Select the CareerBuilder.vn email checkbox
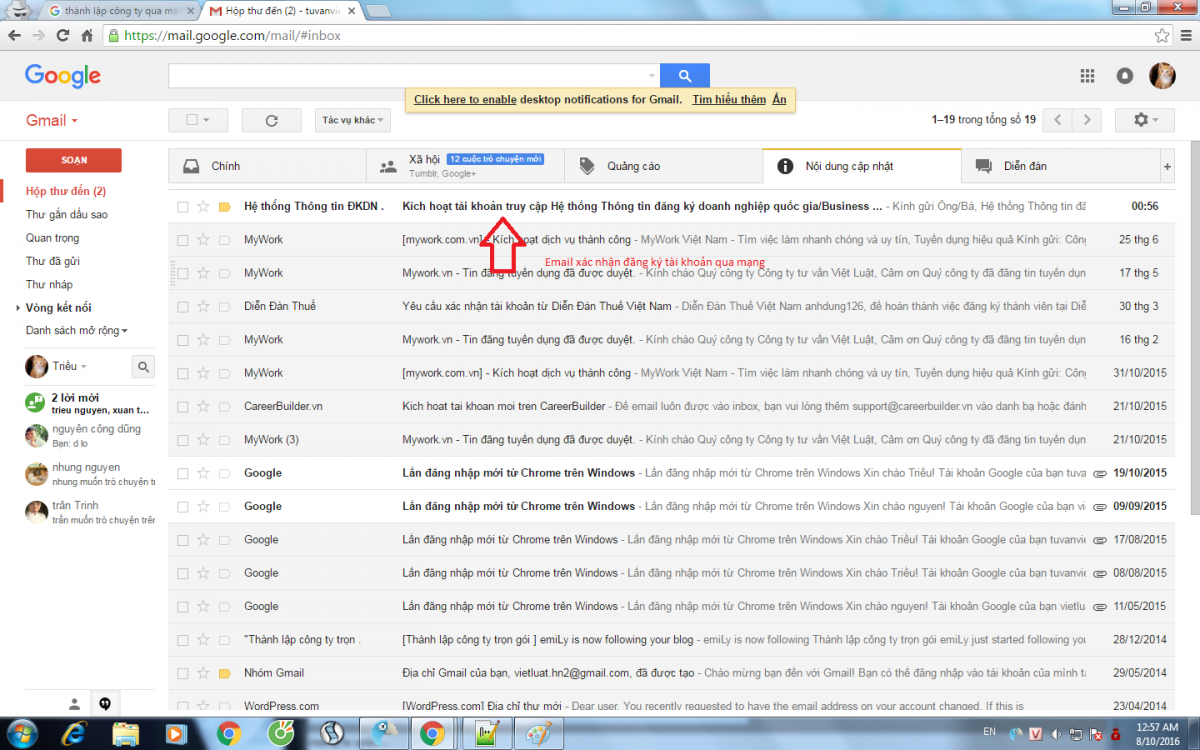The height and width of the screenshot is (750, 1200). pyautogui.click(x=183, y=406)
